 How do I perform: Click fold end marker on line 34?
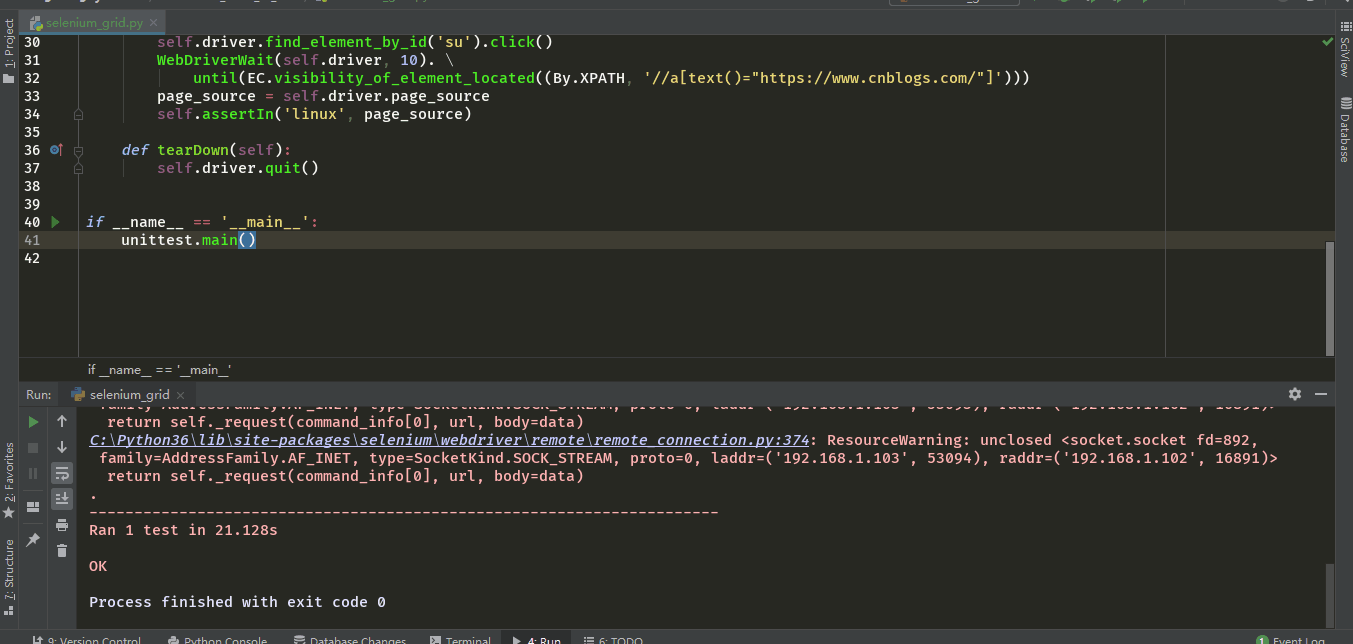[78, 114]
